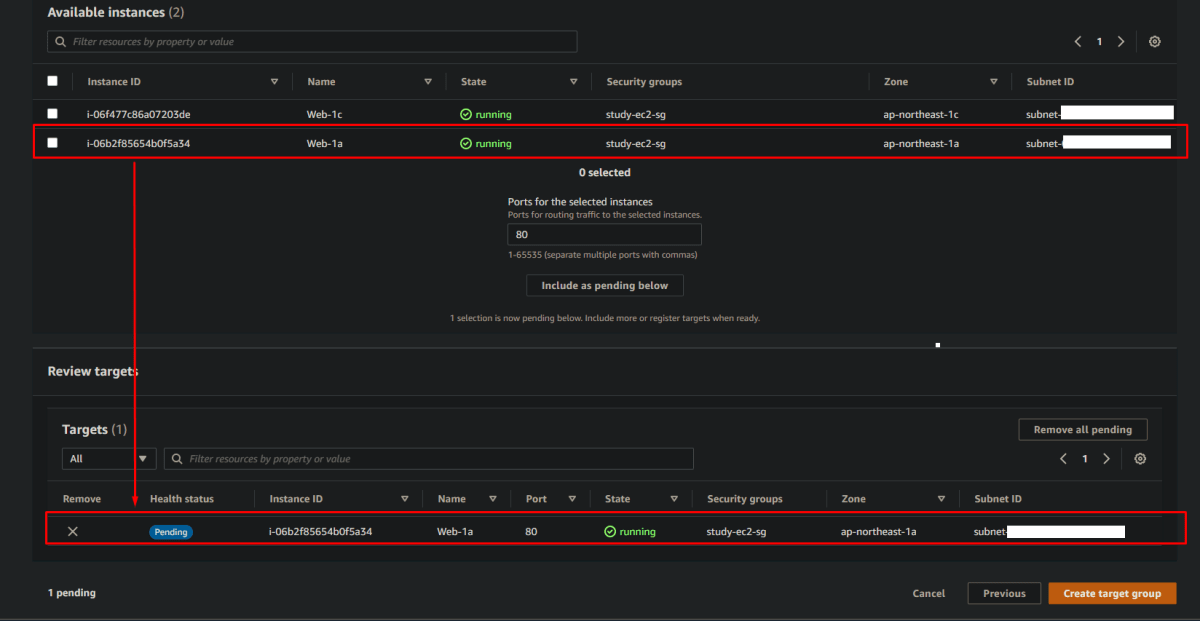The image size is (1200, 621).
Task: Click Subnet ID header in Targets table
Action: click(x=998, y=499)
